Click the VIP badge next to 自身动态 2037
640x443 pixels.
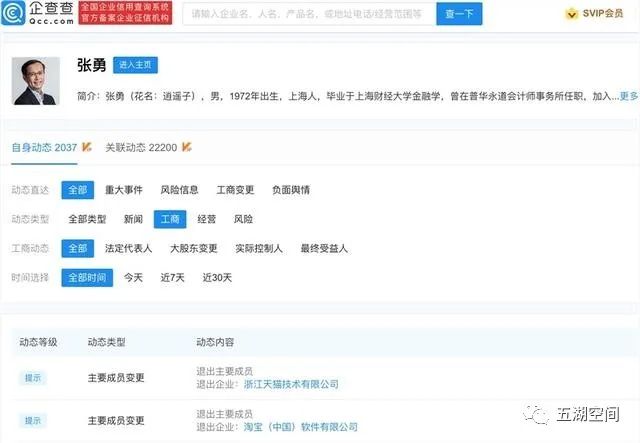[x=87, y=147]
